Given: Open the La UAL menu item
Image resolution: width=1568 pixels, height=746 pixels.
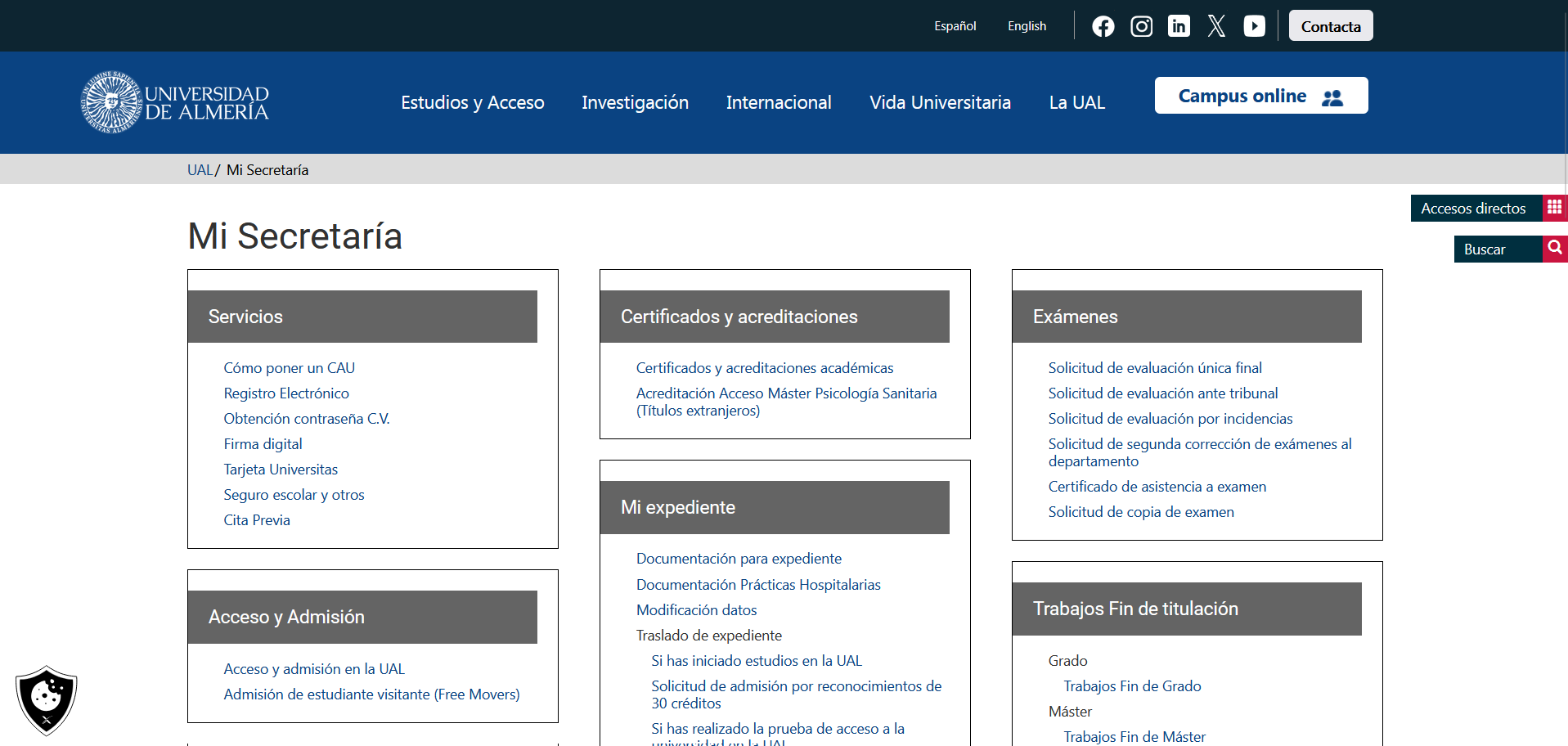Looking at the screenshot, I should [x=1077, y=102].
